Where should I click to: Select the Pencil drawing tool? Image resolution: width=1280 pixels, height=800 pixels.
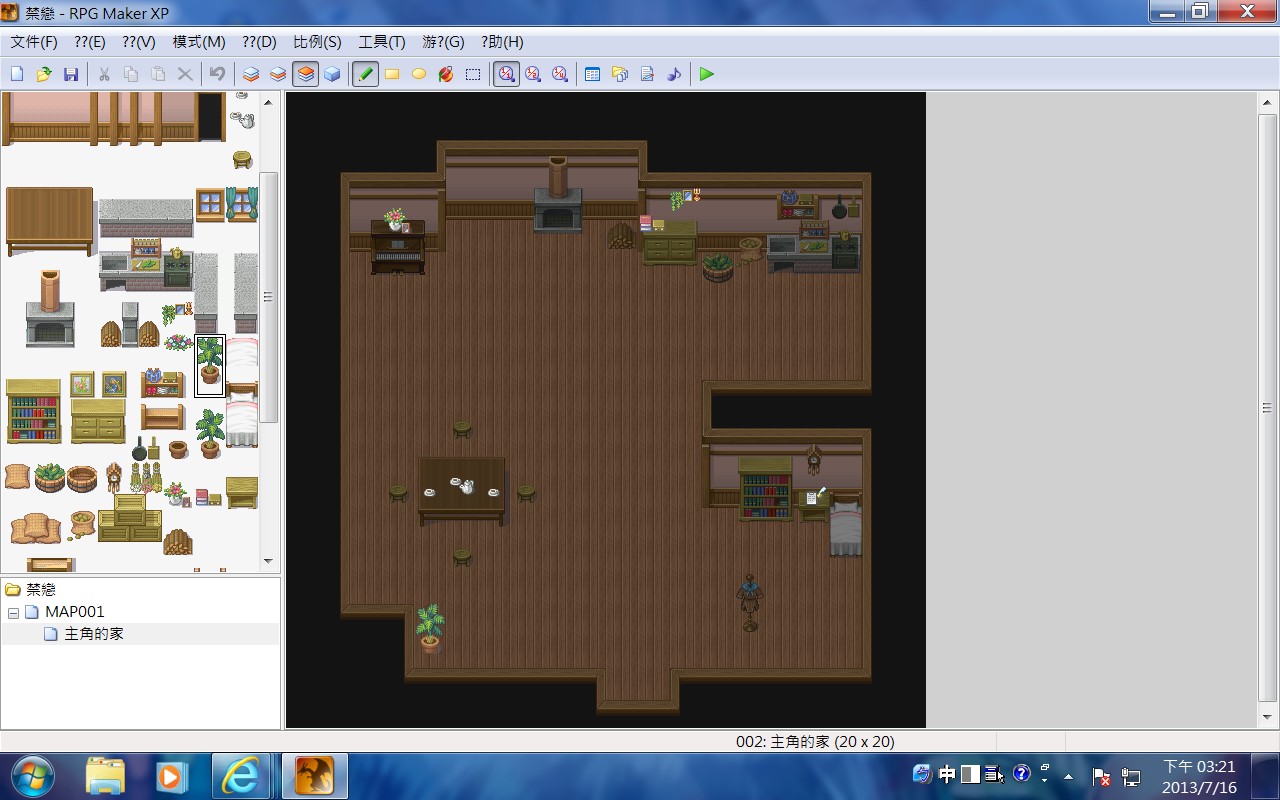point(365,74)
